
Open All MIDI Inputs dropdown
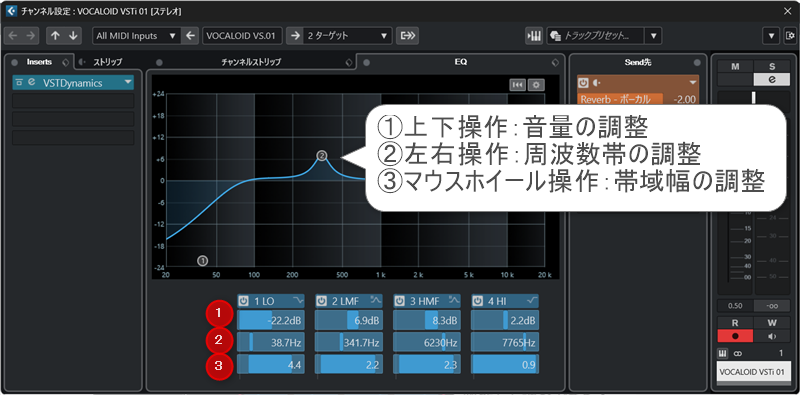(x=136, y=36)
